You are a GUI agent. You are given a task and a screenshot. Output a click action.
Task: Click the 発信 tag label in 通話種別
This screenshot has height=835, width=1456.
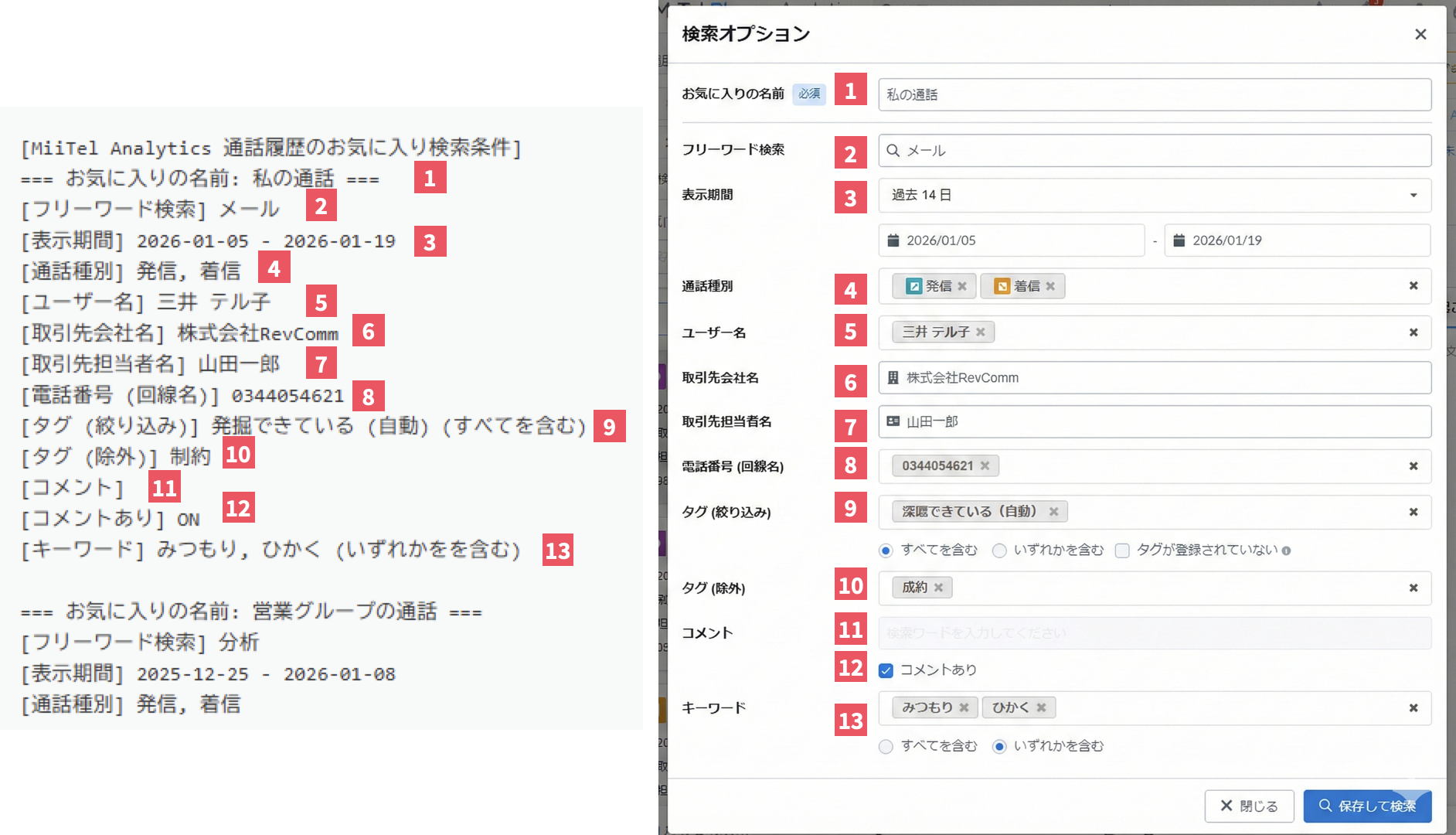(938, 286)
